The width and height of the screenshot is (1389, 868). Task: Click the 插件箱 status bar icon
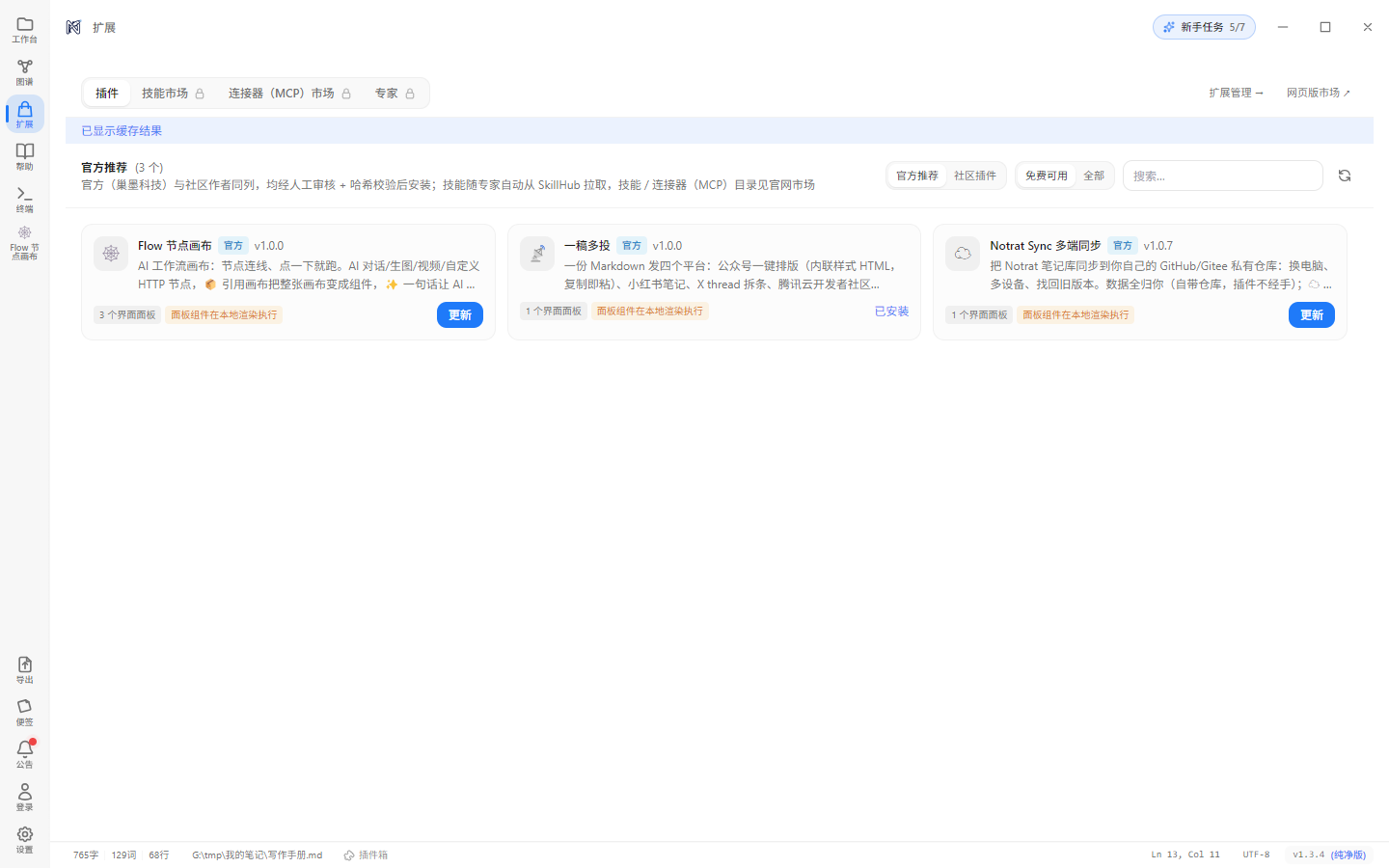click(366, 854)
